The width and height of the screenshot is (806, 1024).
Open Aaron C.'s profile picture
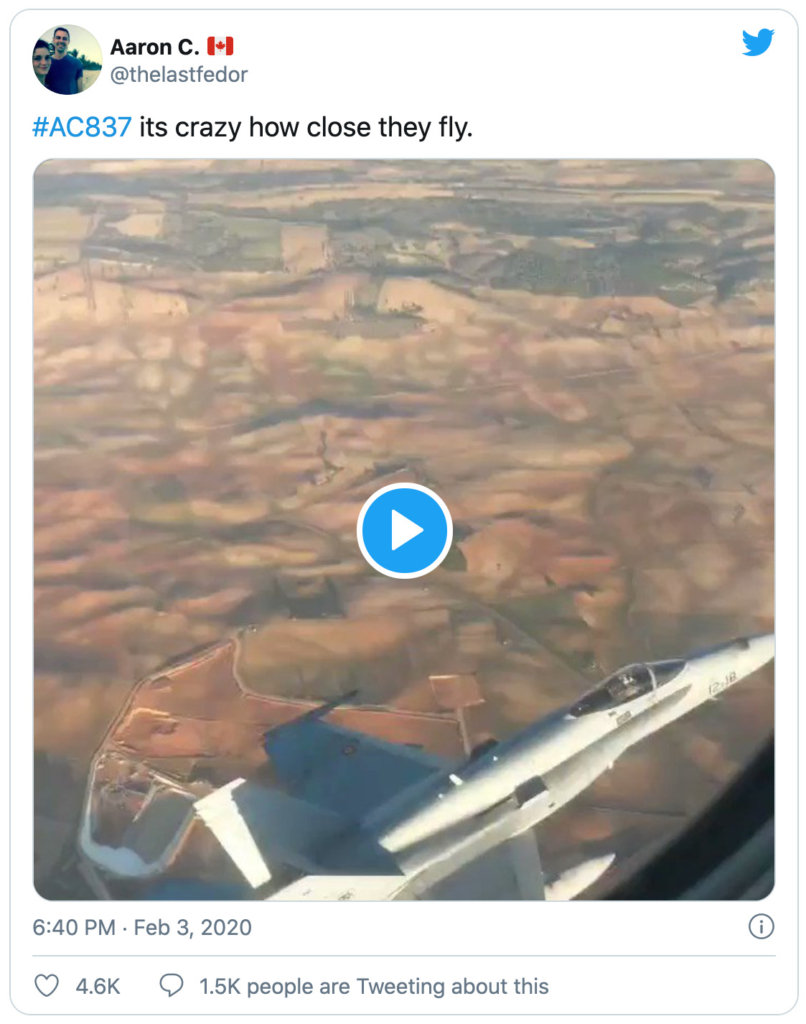(67, 59)
